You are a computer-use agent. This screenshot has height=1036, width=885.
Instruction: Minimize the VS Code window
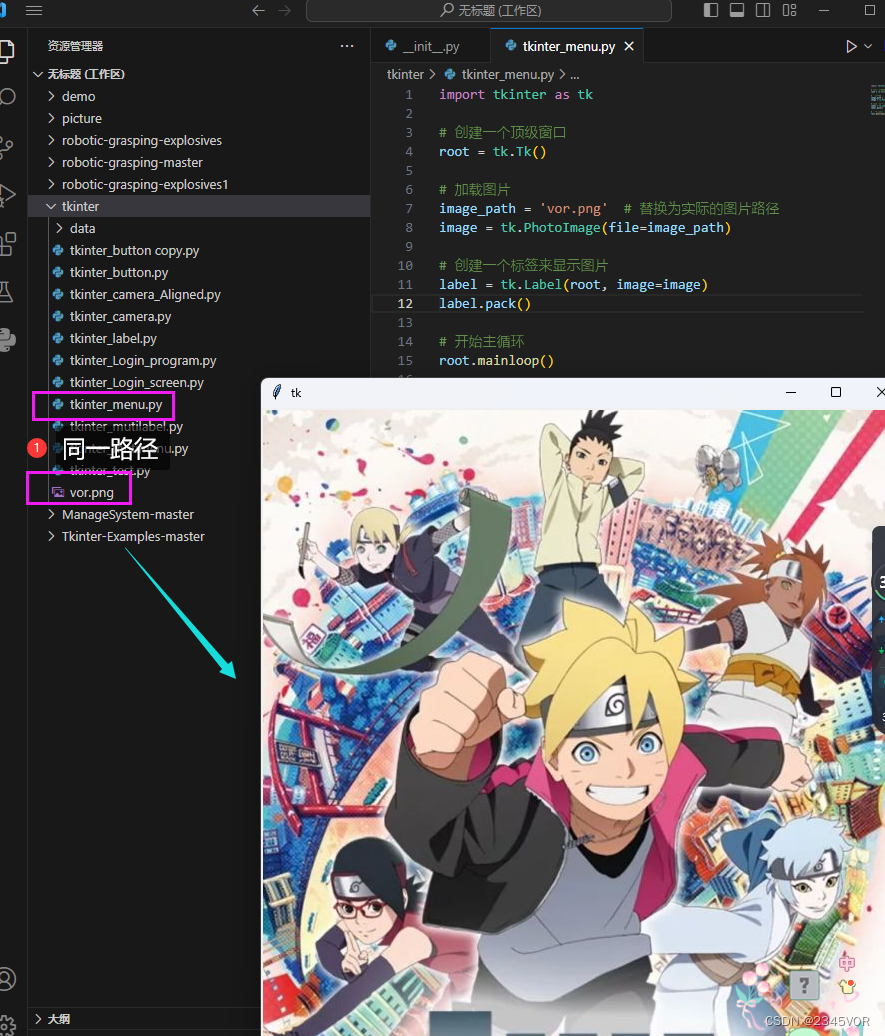pos(824,11)
